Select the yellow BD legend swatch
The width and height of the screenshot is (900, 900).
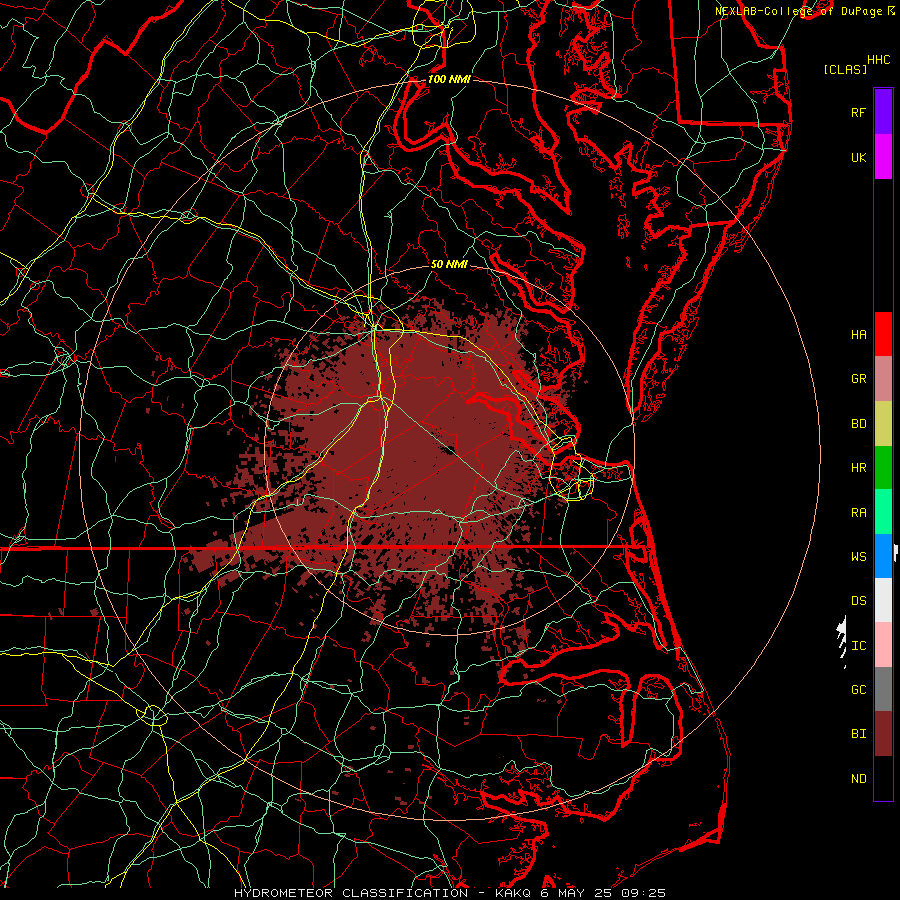tap(883, 424)
